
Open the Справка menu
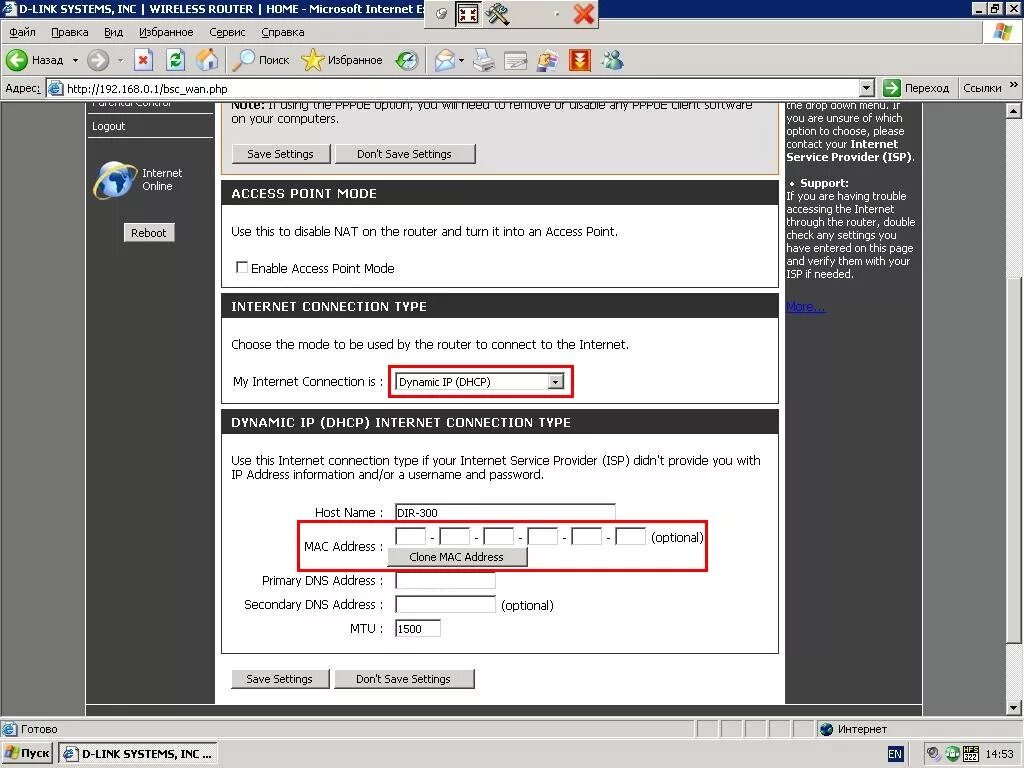[x=283, y=32]
